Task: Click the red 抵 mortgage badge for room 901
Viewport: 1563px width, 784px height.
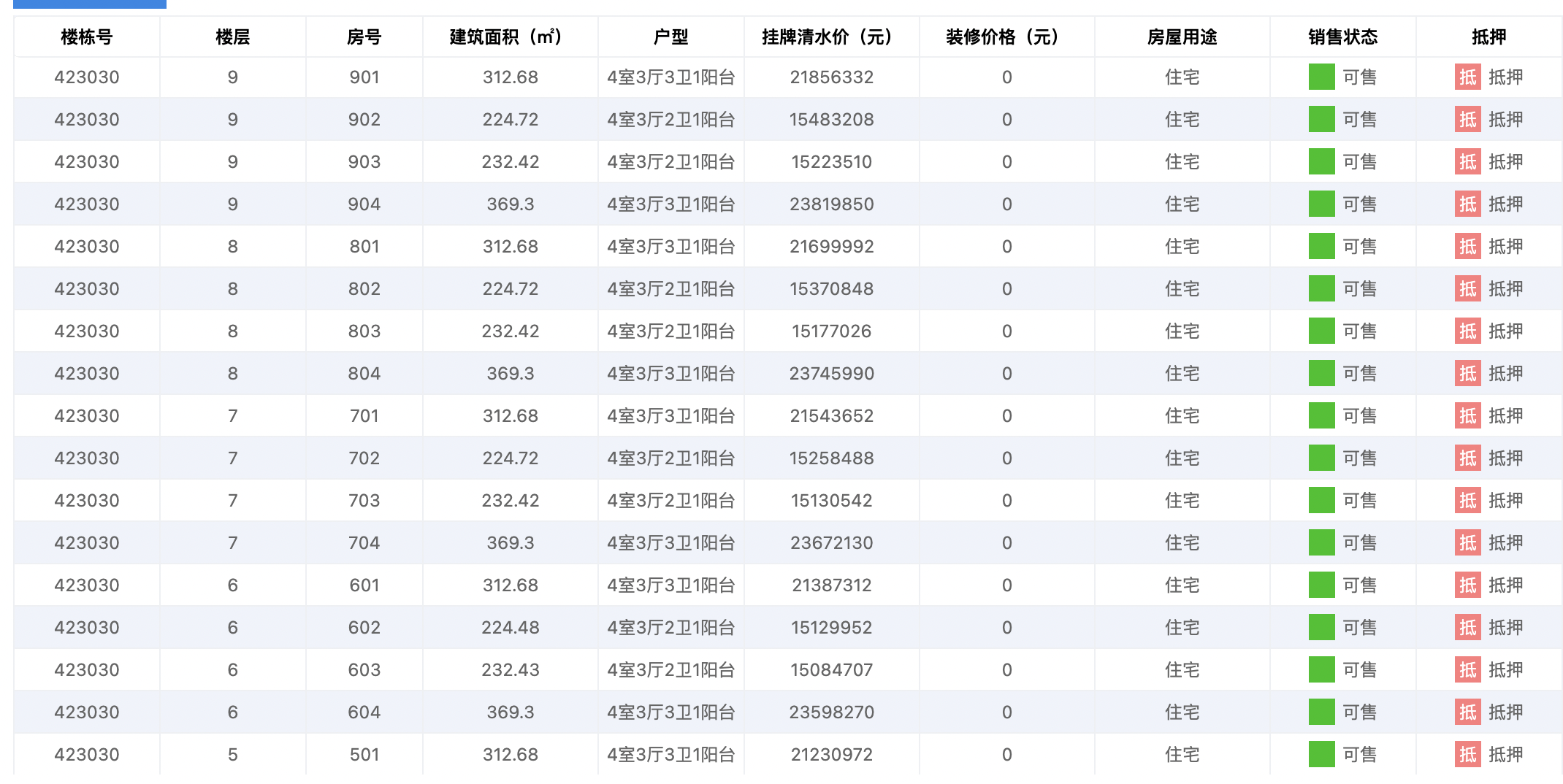Action: pos(1467,77)
